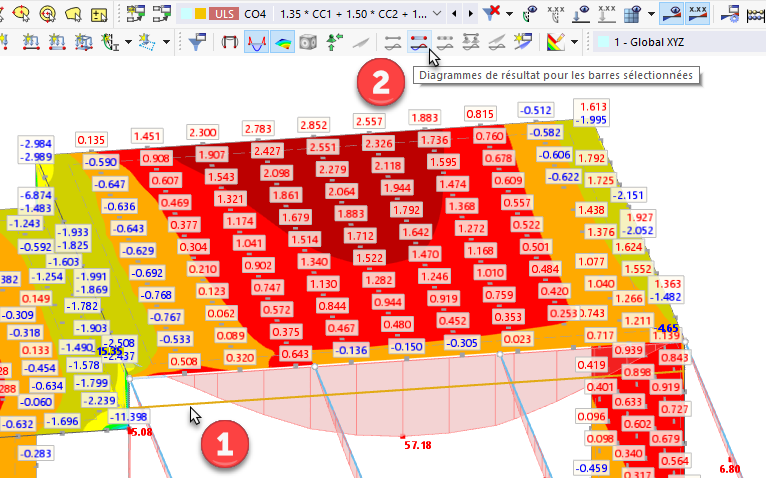Image resolution: width=766 pixels, height=478 pixels.
Task: Click the greyed section result diagram icon
Action: pos(497,42)
